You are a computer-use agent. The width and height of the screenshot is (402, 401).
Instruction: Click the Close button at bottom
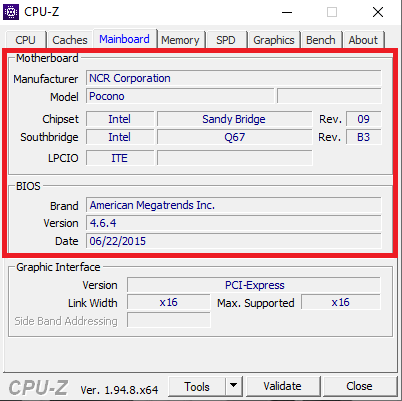click(359, 386)
